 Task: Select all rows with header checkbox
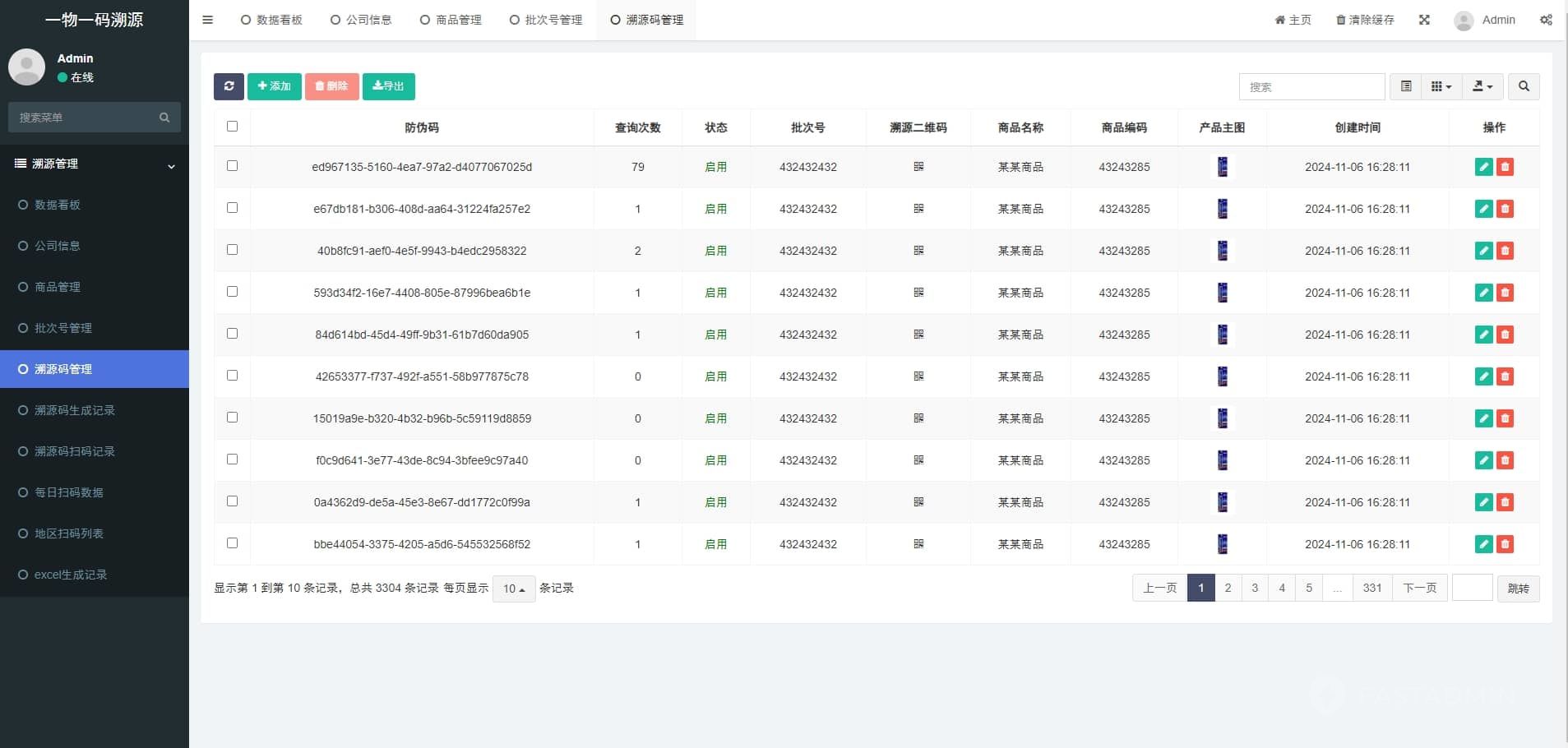232,127
